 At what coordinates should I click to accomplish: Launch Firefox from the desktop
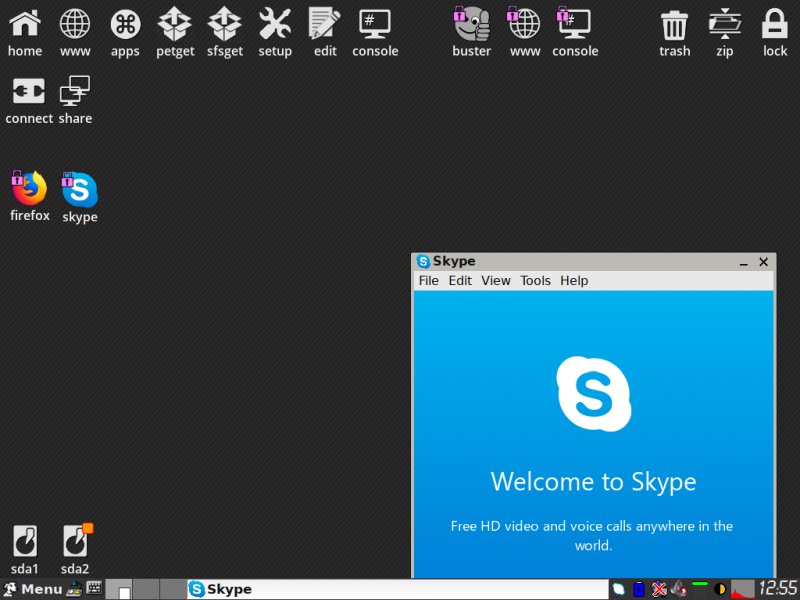pos(28,190)
